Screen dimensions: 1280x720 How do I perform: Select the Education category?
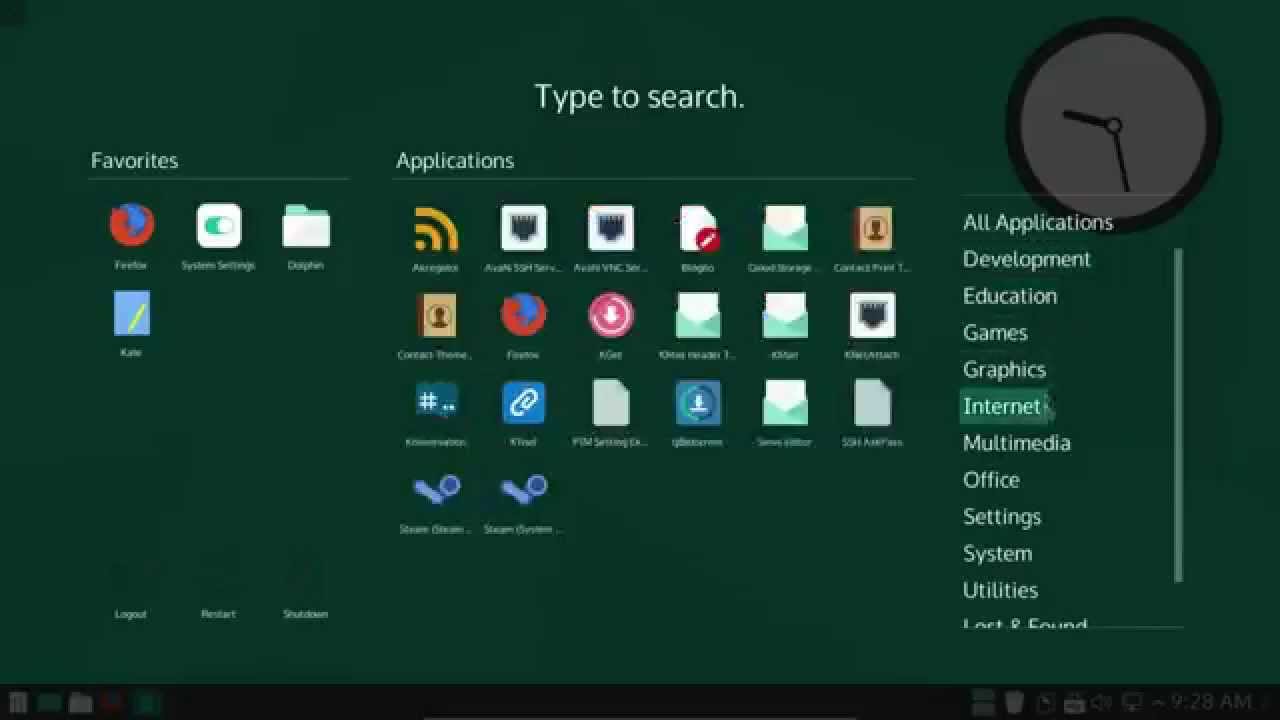1009,296
